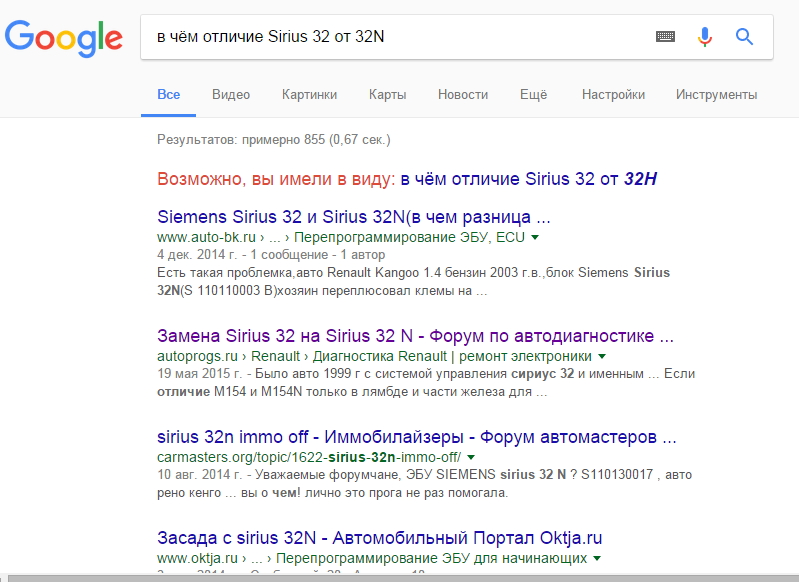Click the '10 авг. 2014 г.' snippet text
The image size is (799, 582).
(x=199, y=474)
